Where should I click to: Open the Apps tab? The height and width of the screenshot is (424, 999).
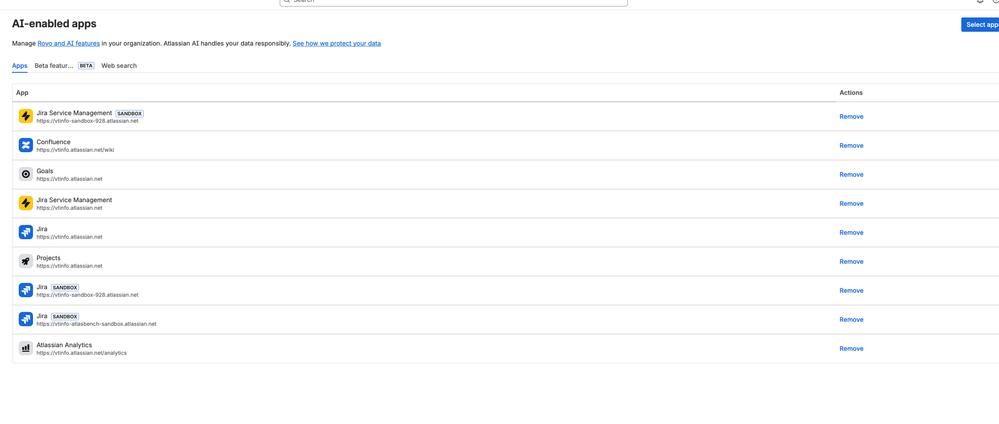coord(20,66)
